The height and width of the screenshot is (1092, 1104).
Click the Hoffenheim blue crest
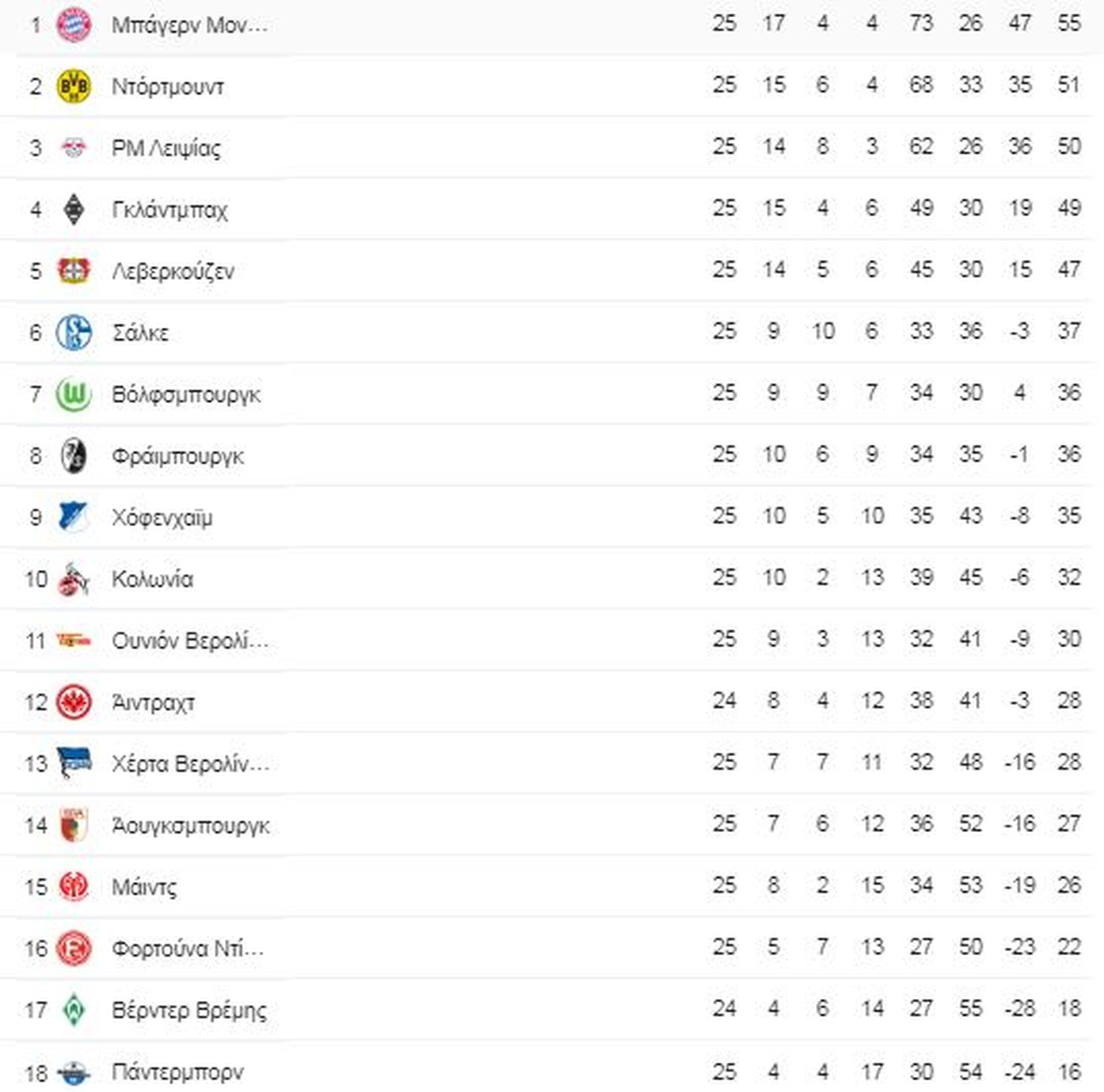pos(74,517)
